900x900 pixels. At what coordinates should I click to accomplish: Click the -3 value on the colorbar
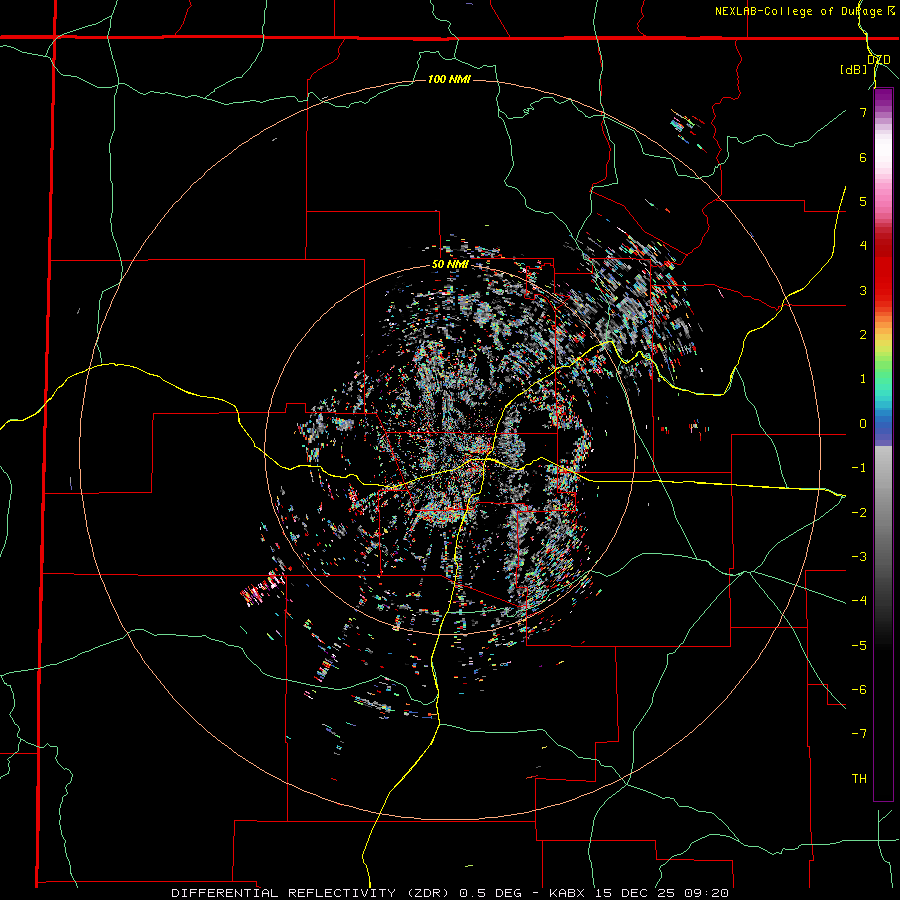tap(859, 557)
